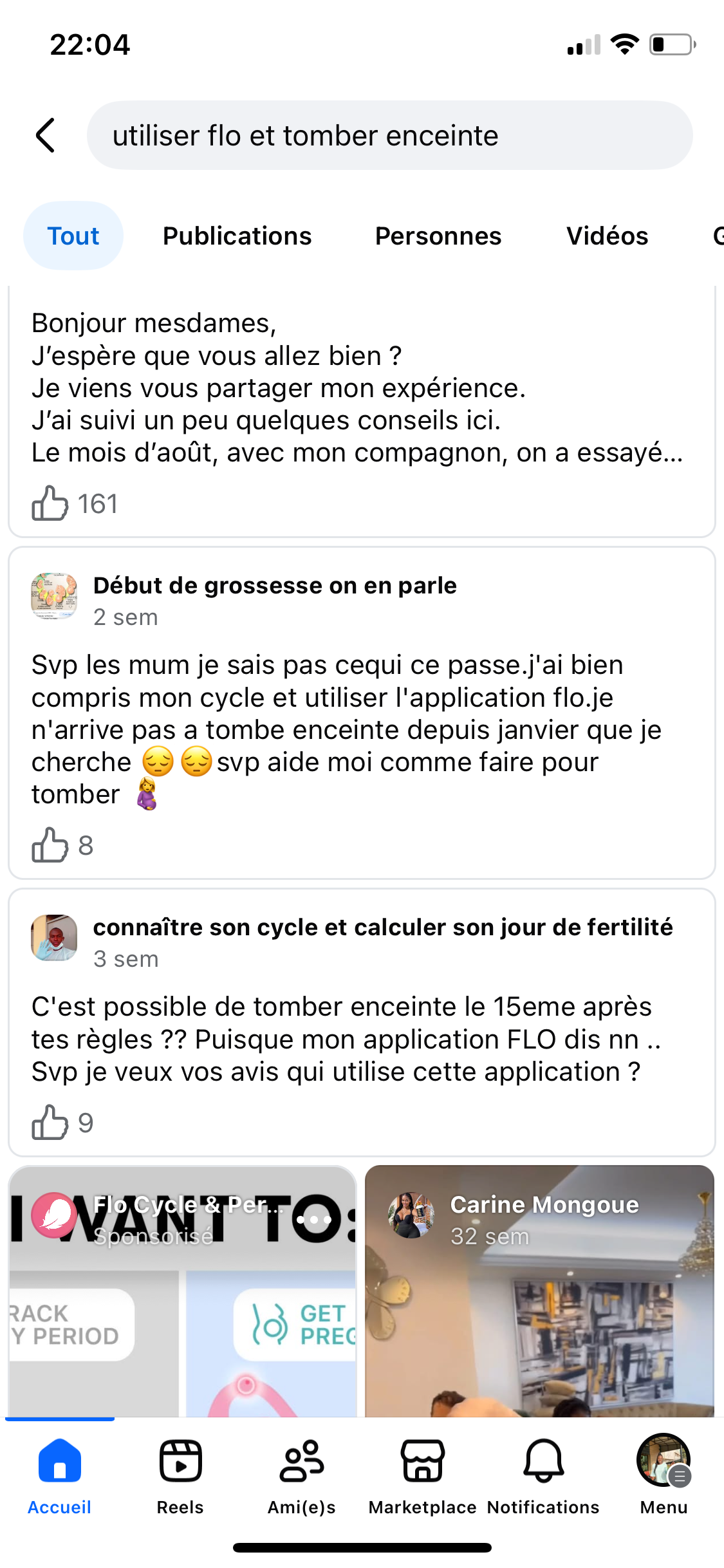724x1568 pixels.
Task: Edit the search field query text
Action: click(x=389, y=136)
